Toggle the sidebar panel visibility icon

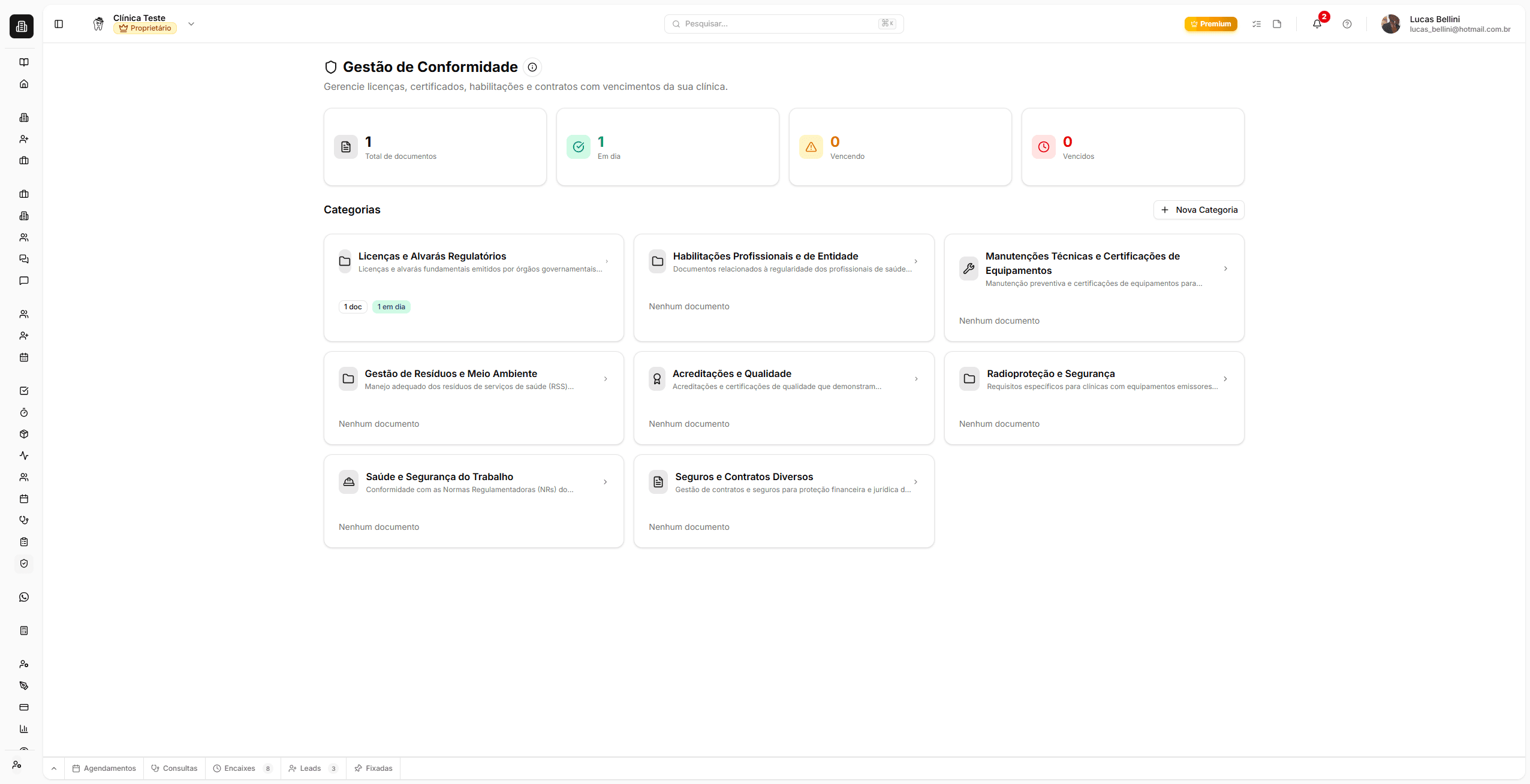[x=59, y=24]
